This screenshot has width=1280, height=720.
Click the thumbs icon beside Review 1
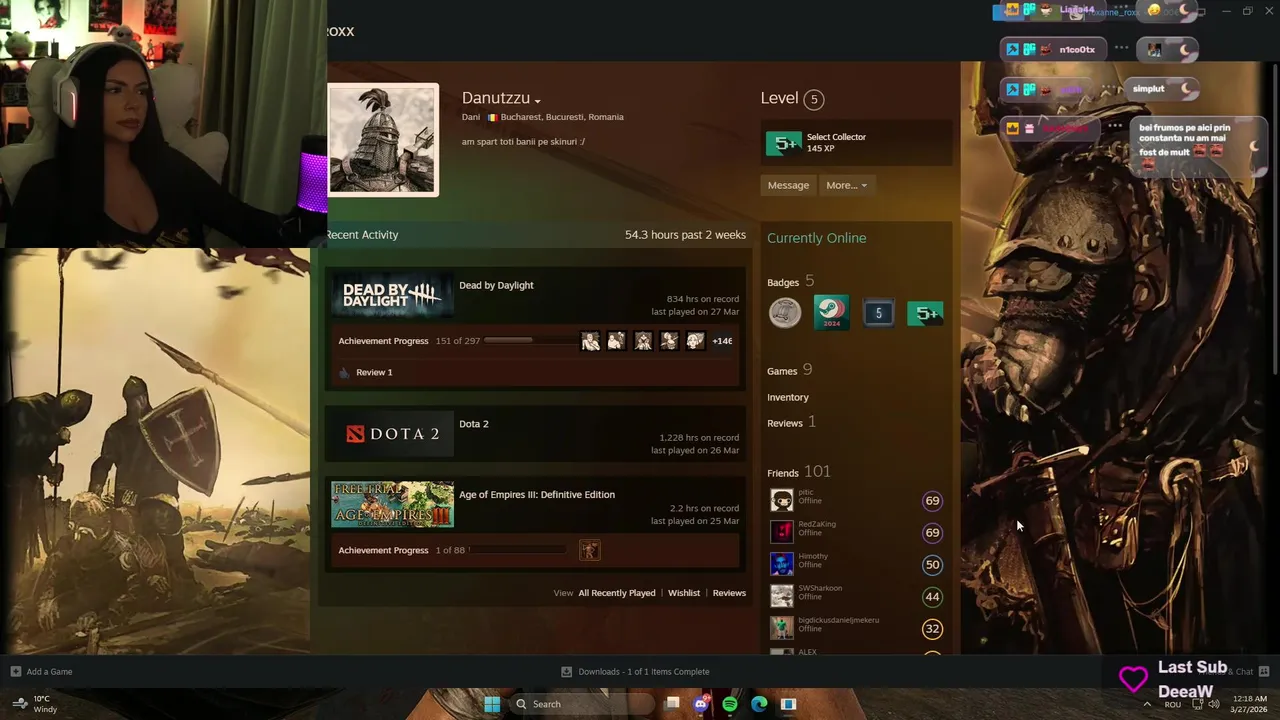point(344,372)
